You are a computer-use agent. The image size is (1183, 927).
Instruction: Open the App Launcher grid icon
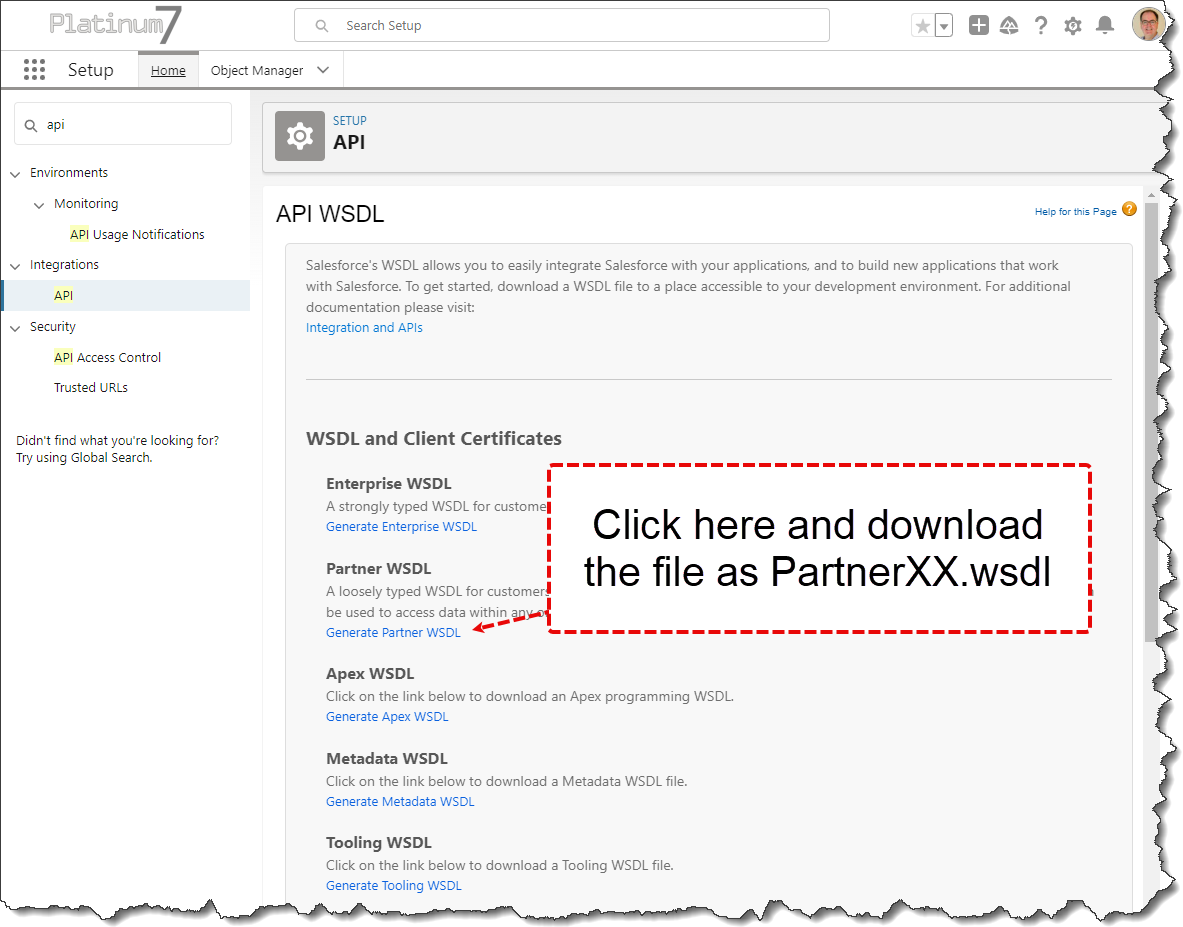34,69
